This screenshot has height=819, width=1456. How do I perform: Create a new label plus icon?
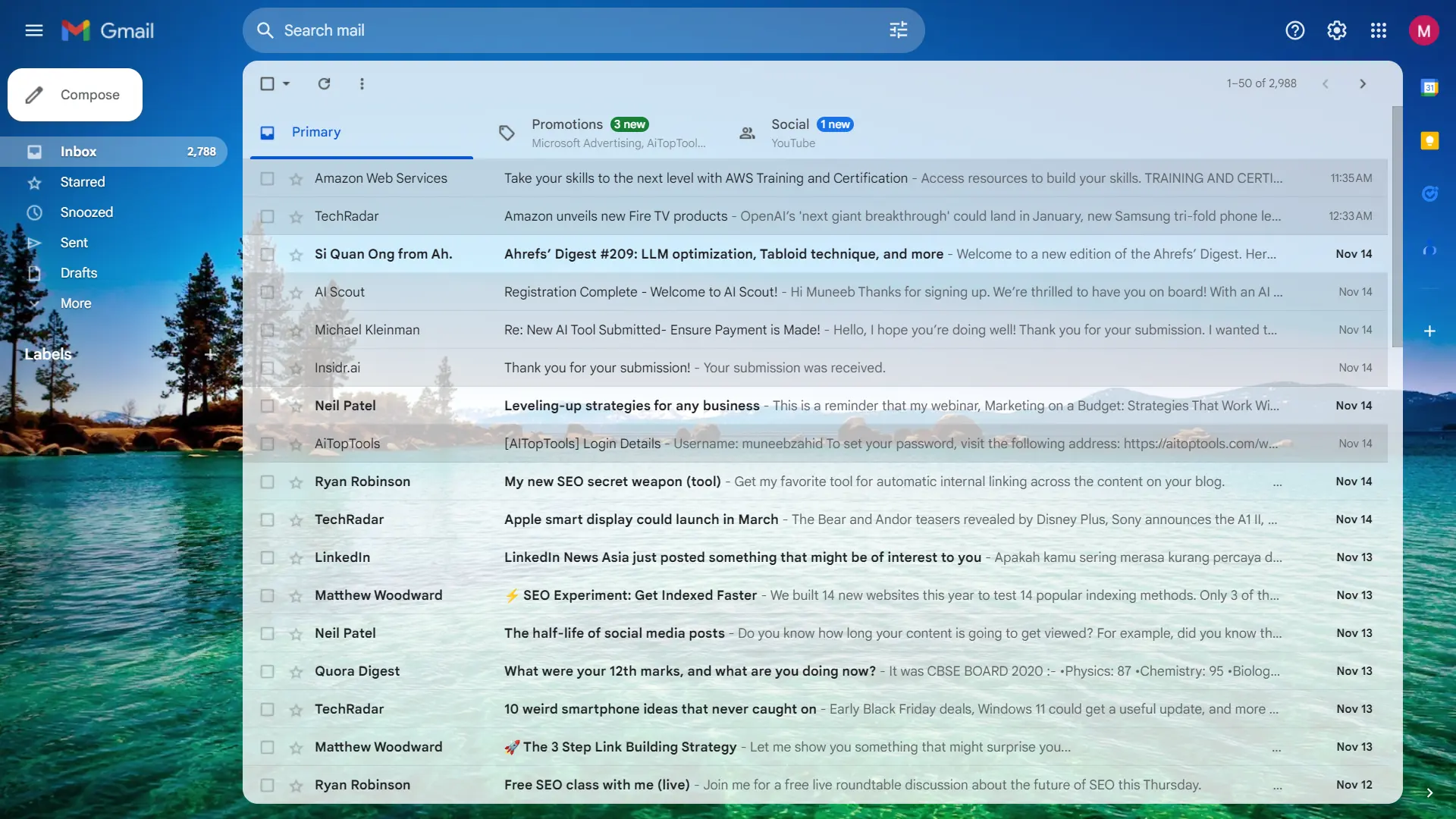tap(211, 354)
